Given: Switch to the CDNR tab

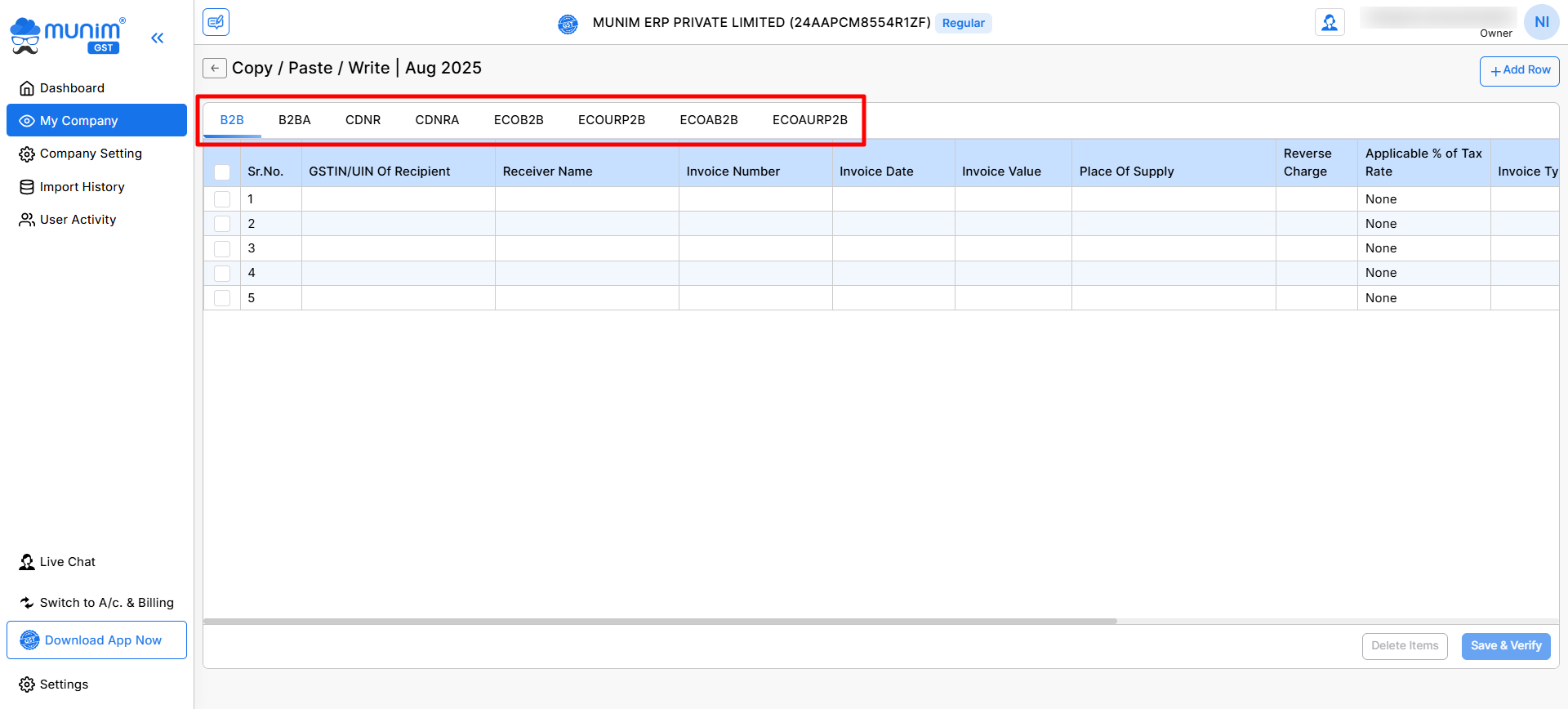Looking at the screenshot, I should point(363,120).
